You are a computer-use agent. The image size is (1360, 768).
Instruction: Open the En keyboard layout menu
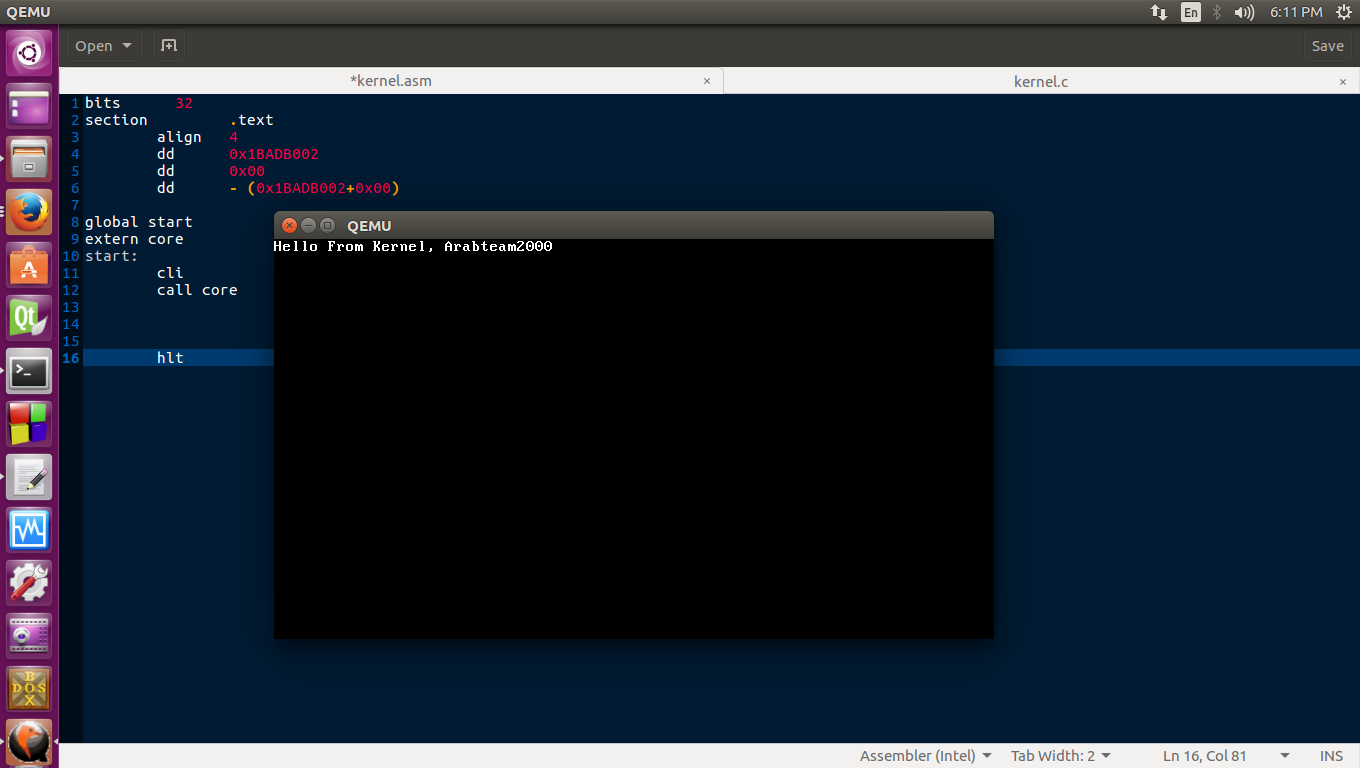point(1190,12)
